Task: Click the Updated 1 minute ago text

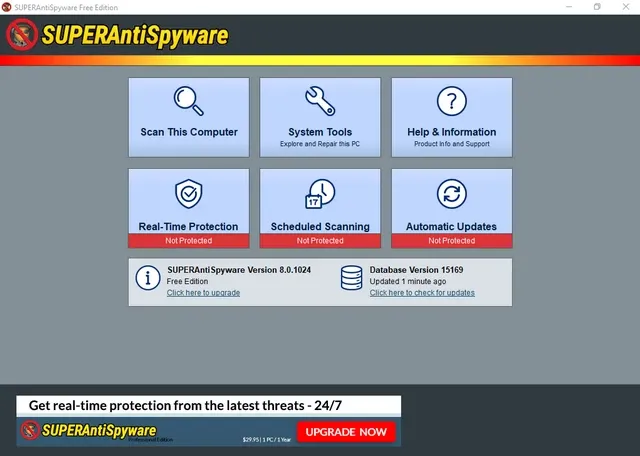Action: (408, 281)
